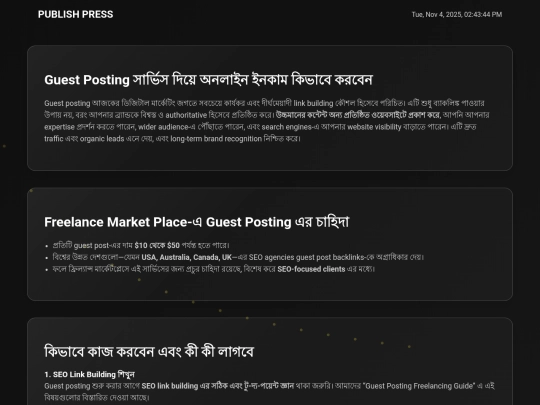540x405 pixels.
Task: Click the bold 'link building' text in the intro
Action: [x=313, y=103]
